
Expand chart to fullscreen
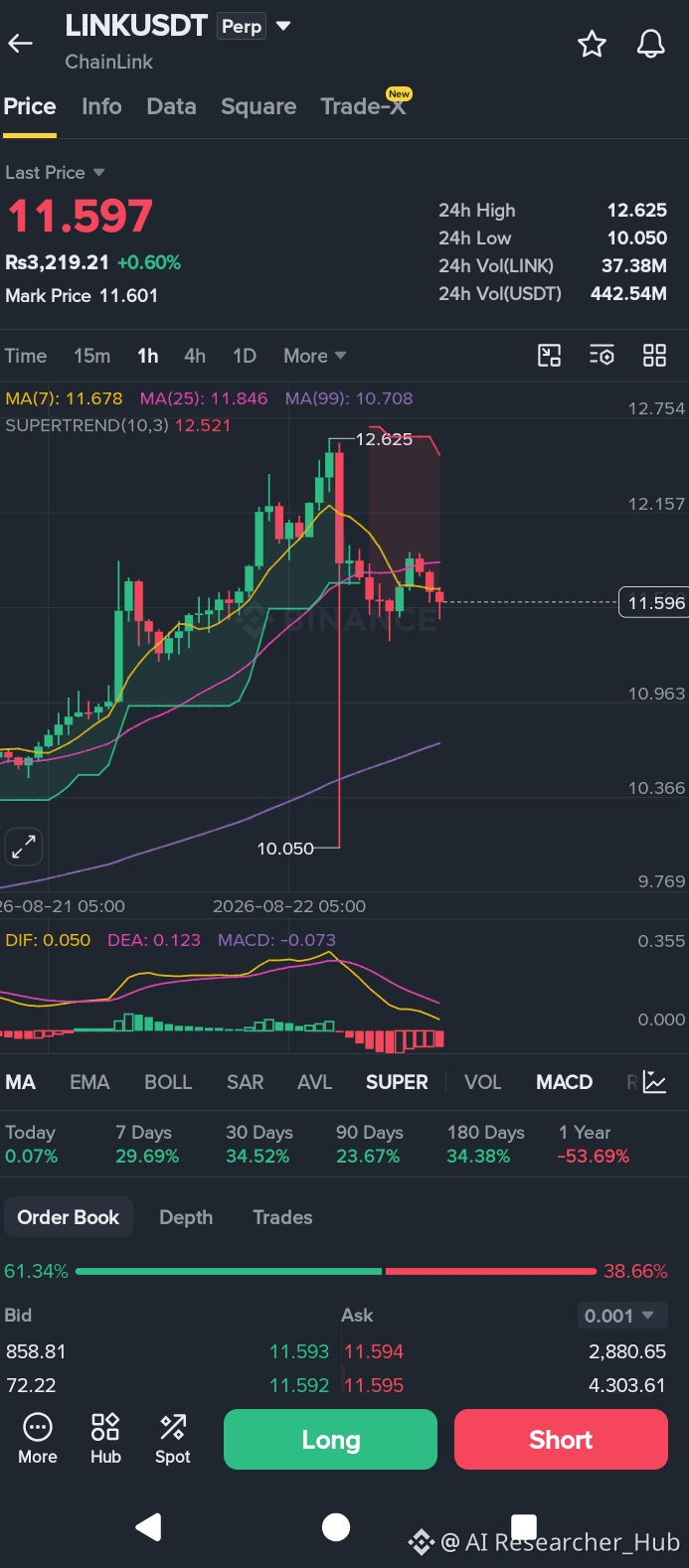pos(24,847)
